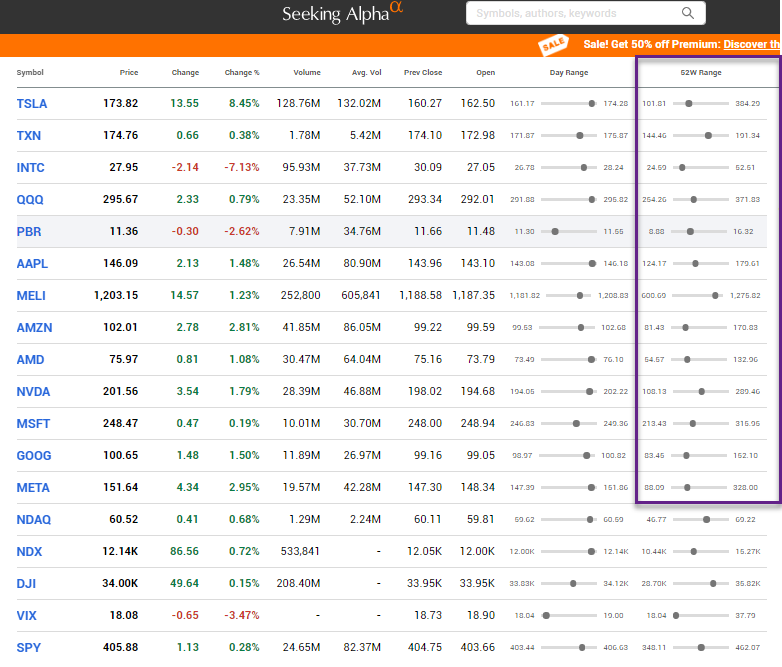The height and width of the screenshot is (667, 782).
Task: Click MELI price 1,203.15
Action: tap(116, 295)
